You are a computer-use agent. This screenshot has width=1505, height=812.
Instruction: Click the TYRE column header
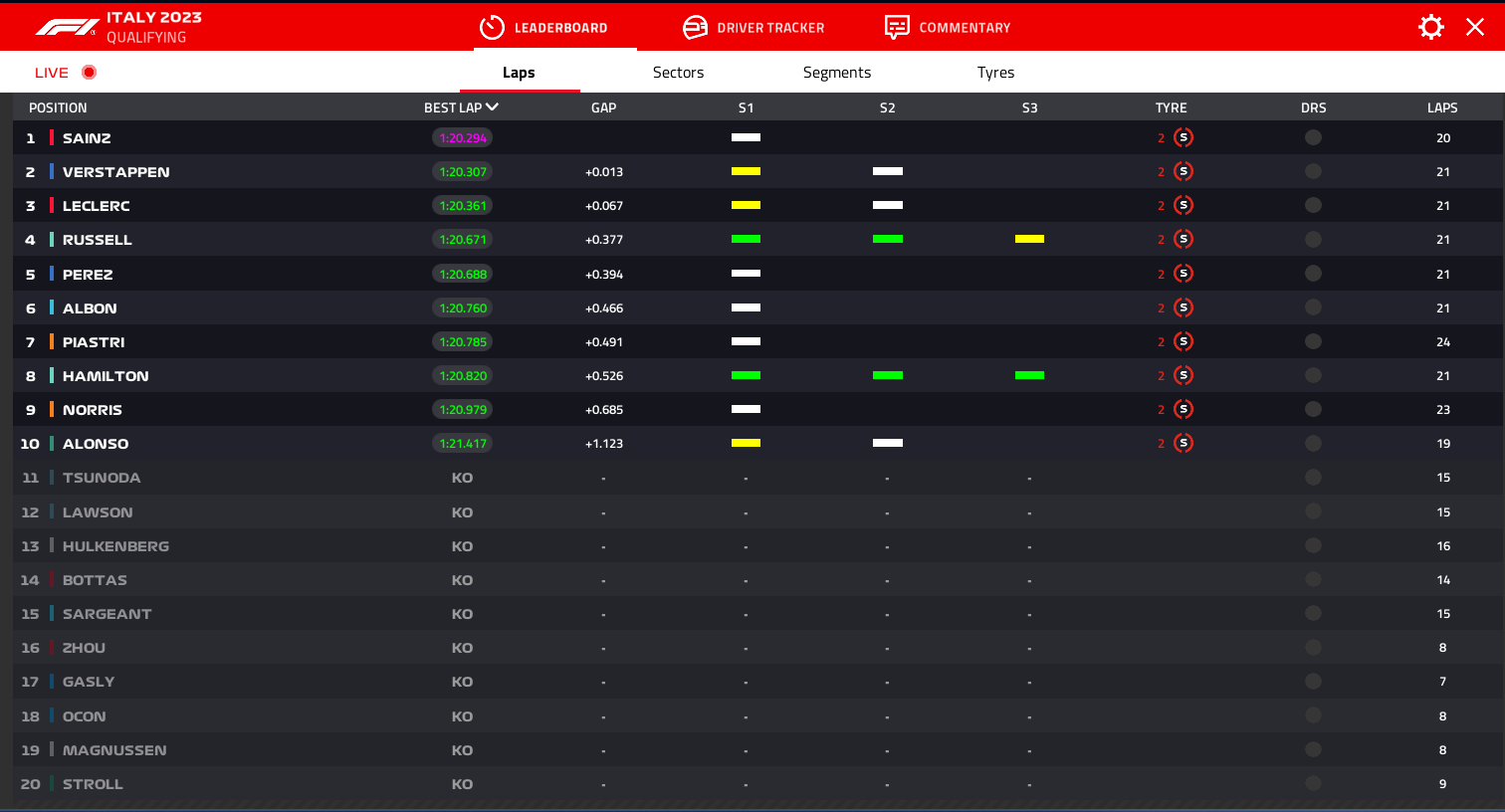coord(1171,107)
